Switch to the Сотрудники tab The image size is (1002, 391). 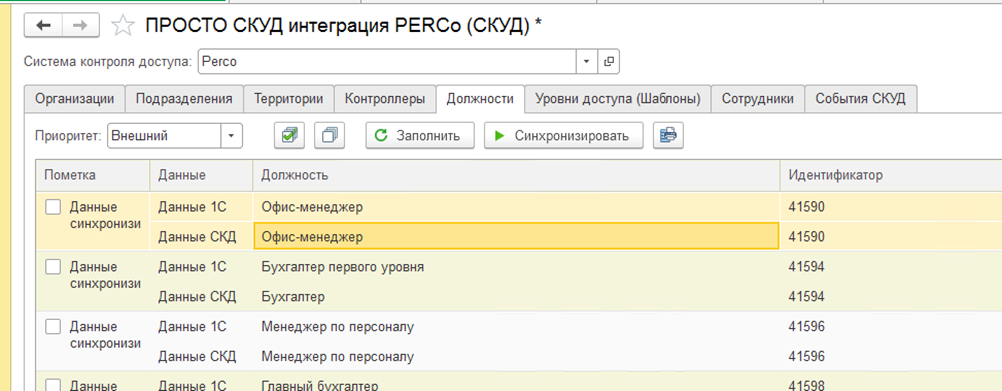pos(758,99)
